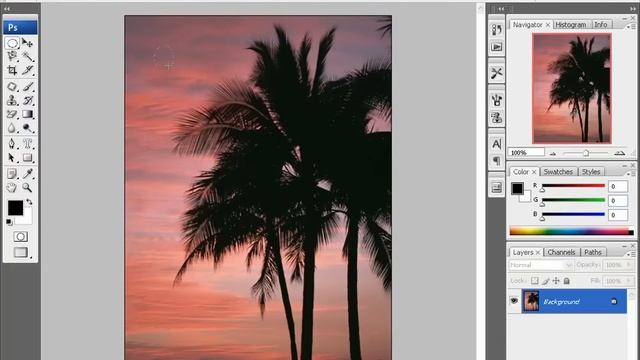This screenshot has height=360, width=640.
Task: Select the Pen tool
Action: pos(12,144)
